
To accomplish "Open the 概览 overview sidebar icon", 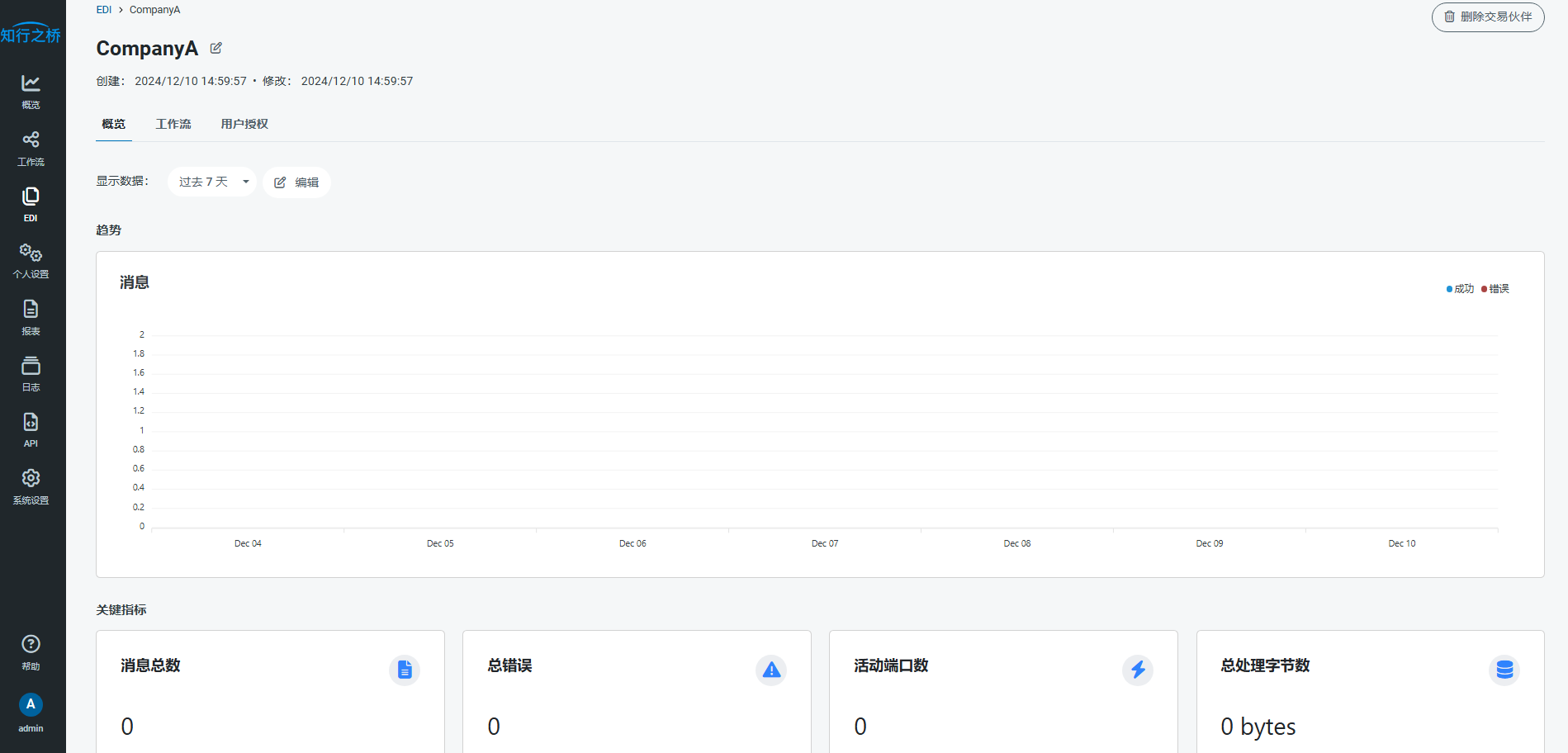I will 31,92.
